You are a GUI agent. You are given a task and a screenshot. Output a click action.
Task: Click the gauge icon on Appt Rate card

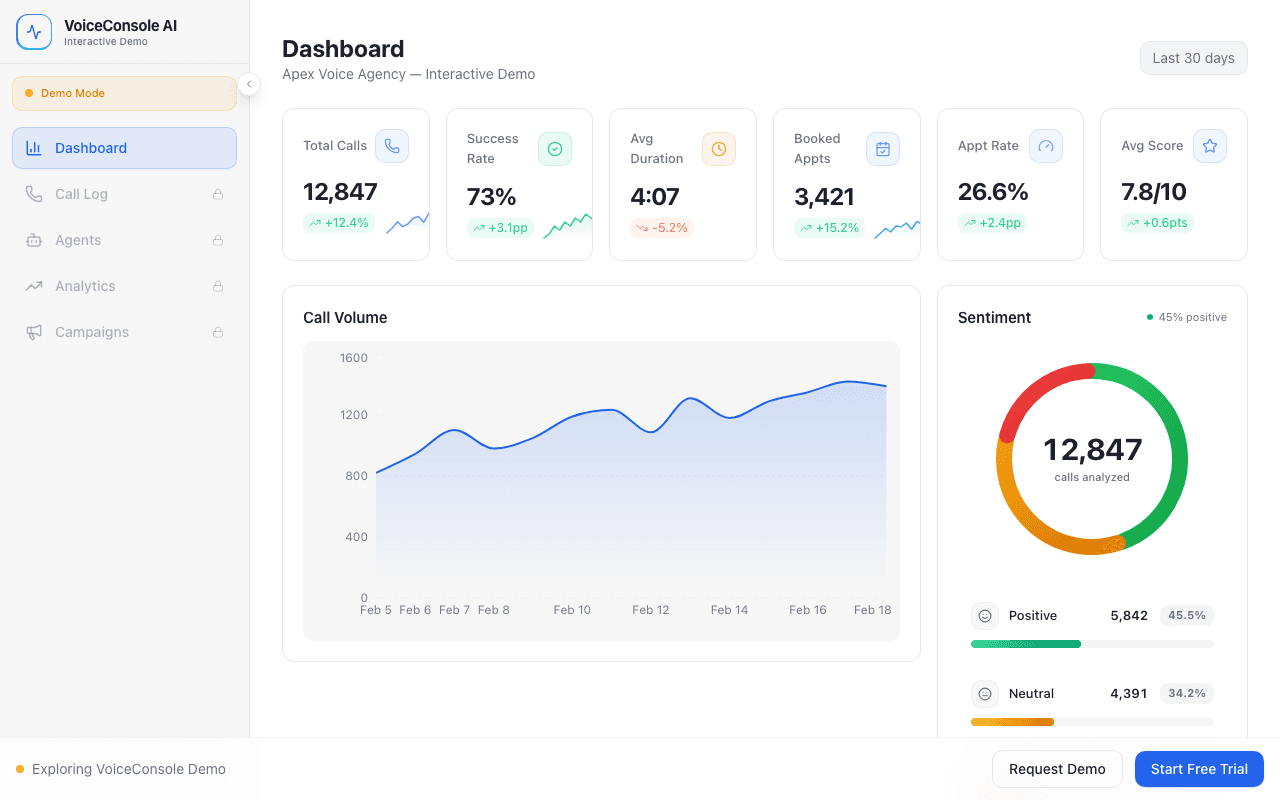coord(1046,146)
